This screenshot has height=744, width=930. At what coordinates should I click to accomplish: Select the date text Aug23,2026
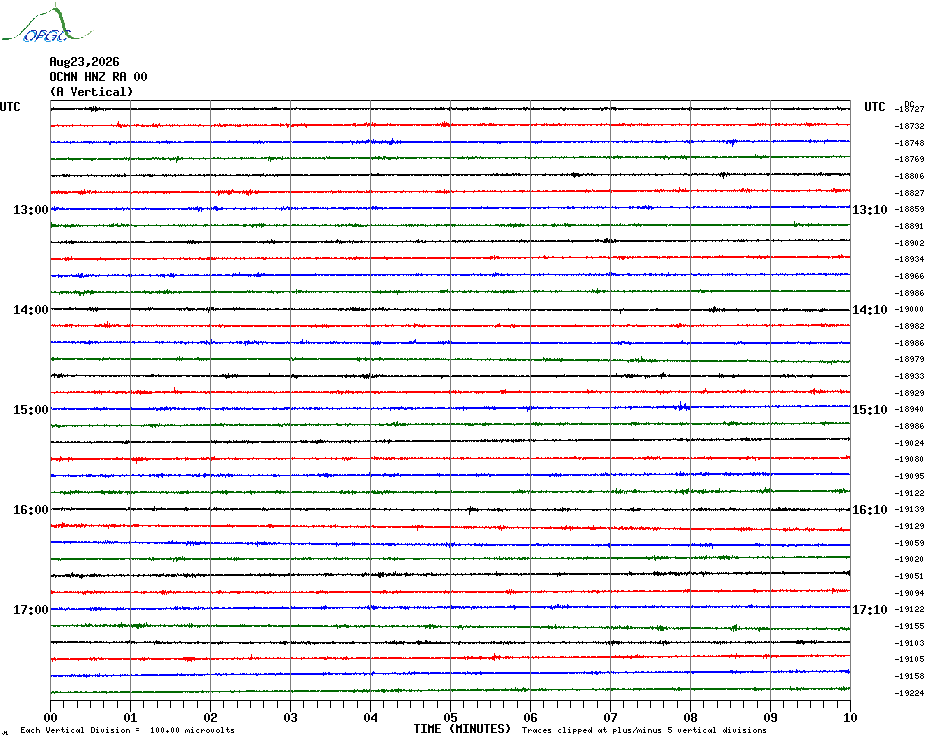click(84, 62)
